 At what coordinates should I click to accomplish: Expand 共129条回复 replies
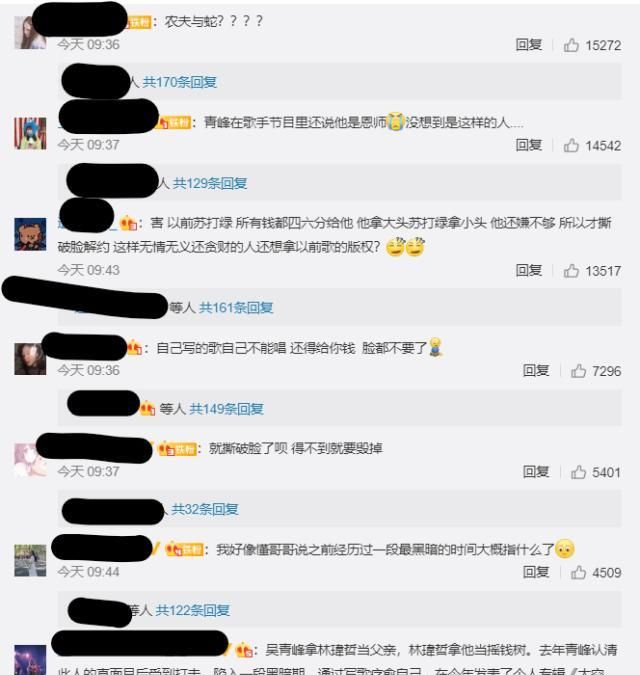[210, 183]
